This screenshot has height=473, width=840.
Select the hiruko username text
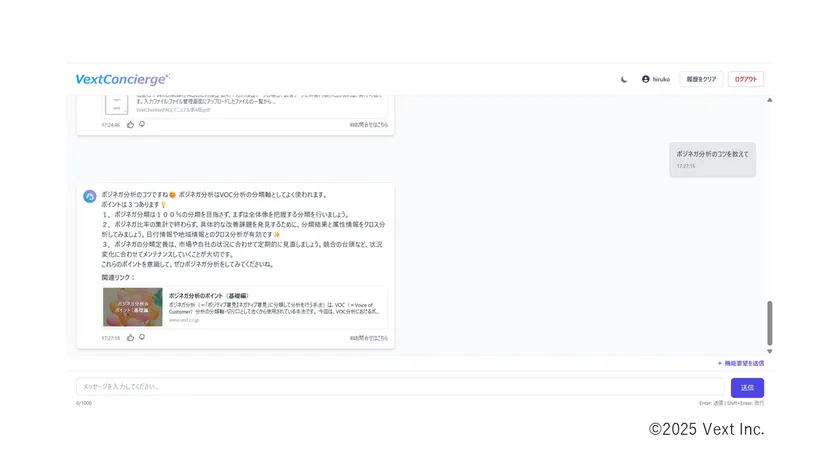click(661, 79)
